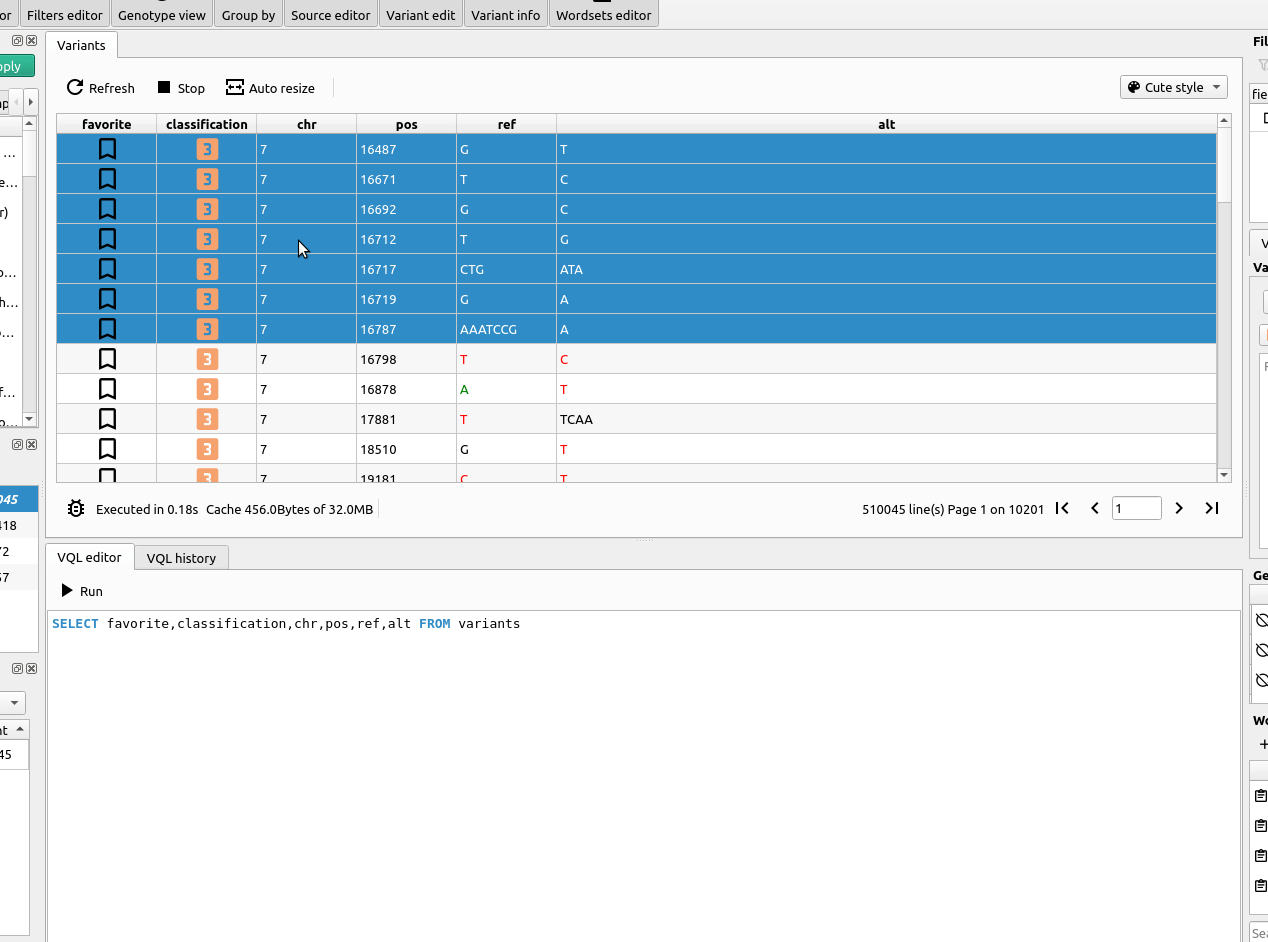Open the Cute style dropdown
Viewport: 1268px width, 942px height.
1173,87
